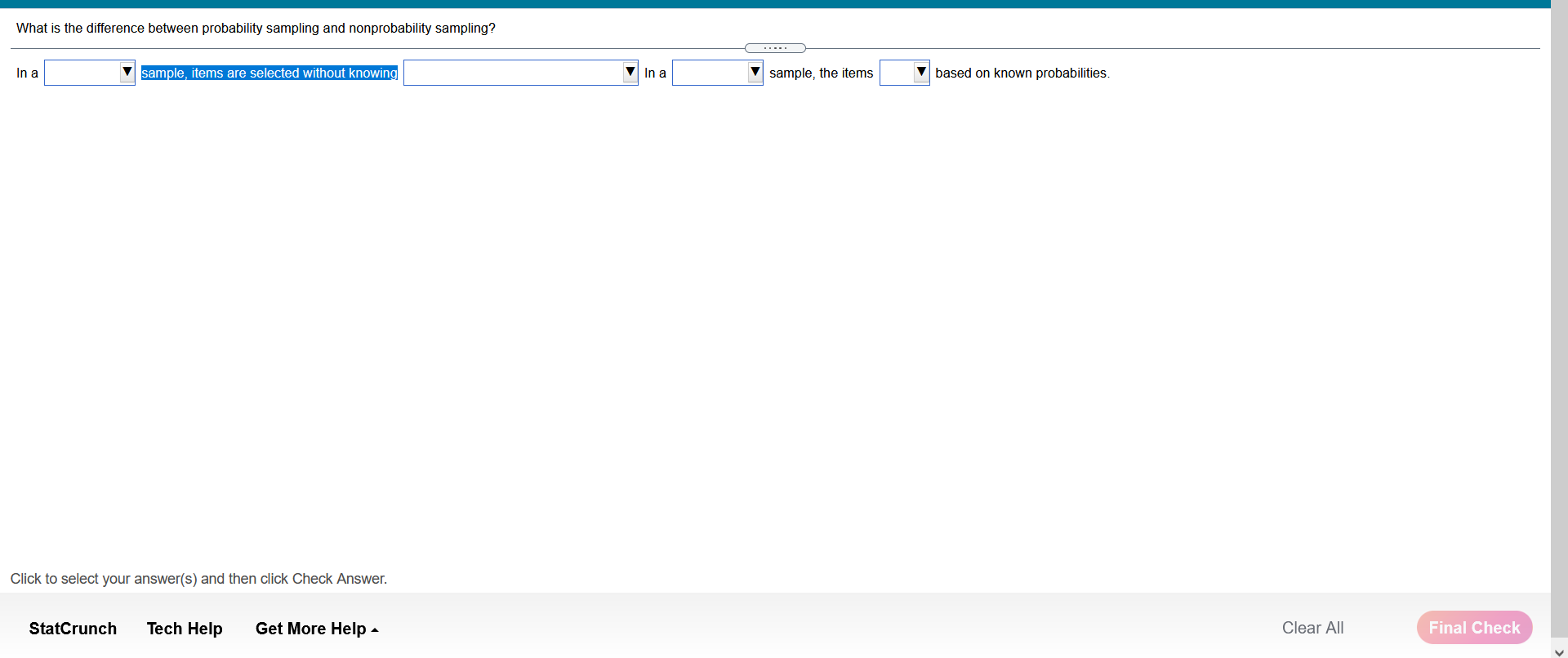The height and width of the screenshot is (658, 1568).
Task: Open StatCrunch from the bottom bar
Action: [x=73, y=629]
